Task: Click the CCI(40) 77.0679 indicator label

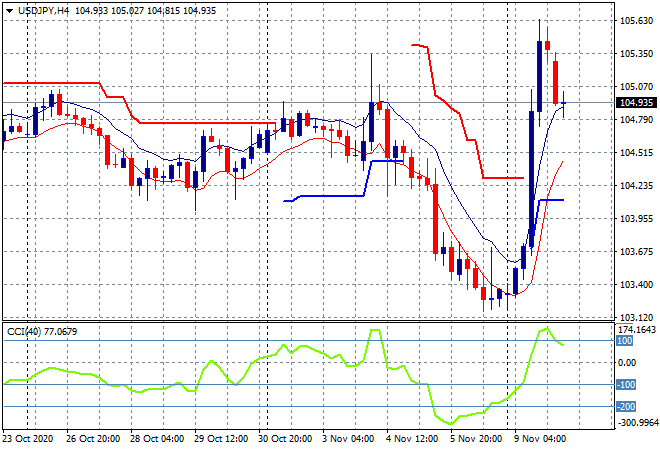Action: click(42, 332)
